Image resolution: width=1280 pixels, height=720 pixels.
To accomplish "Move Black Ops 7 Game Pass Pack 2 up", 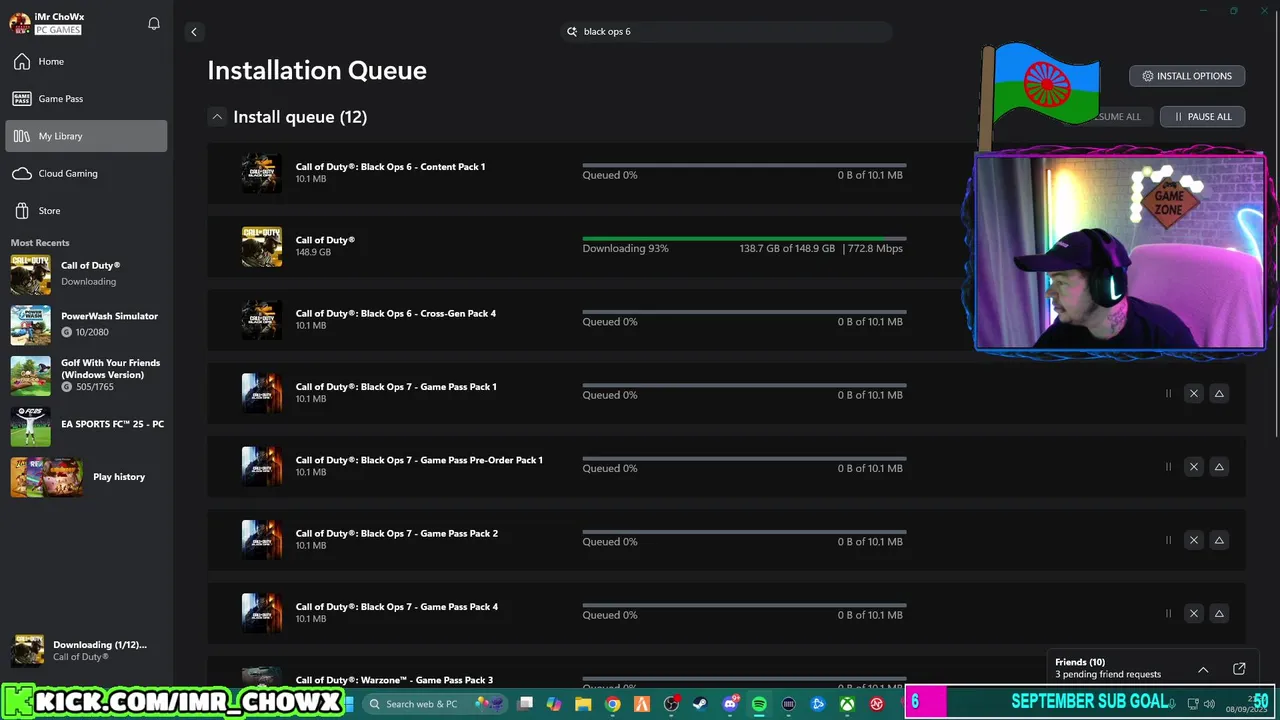I will pos(1219,540).
